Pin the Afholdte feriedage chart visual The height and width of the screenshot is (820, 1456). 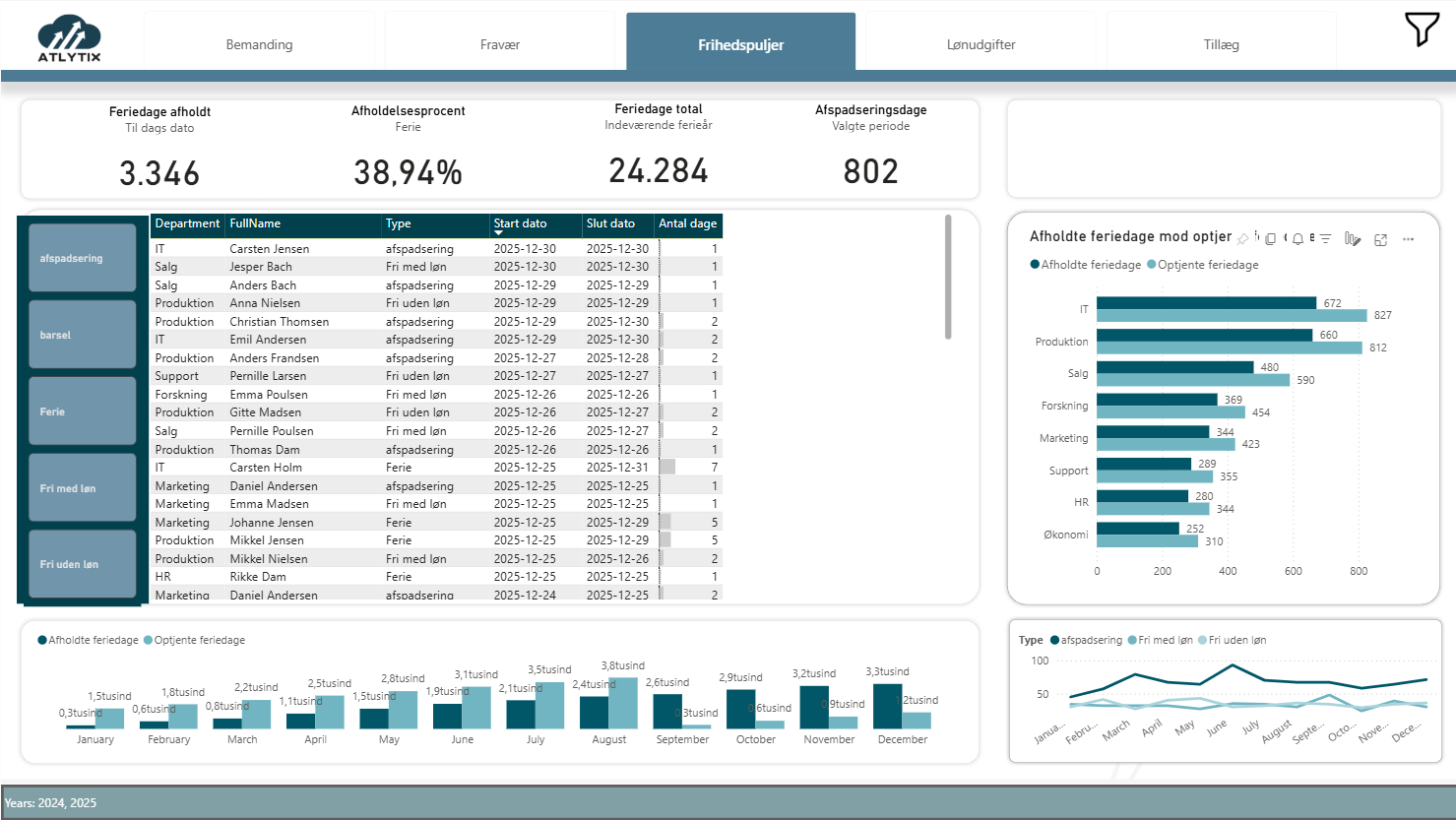point(1243,239)
